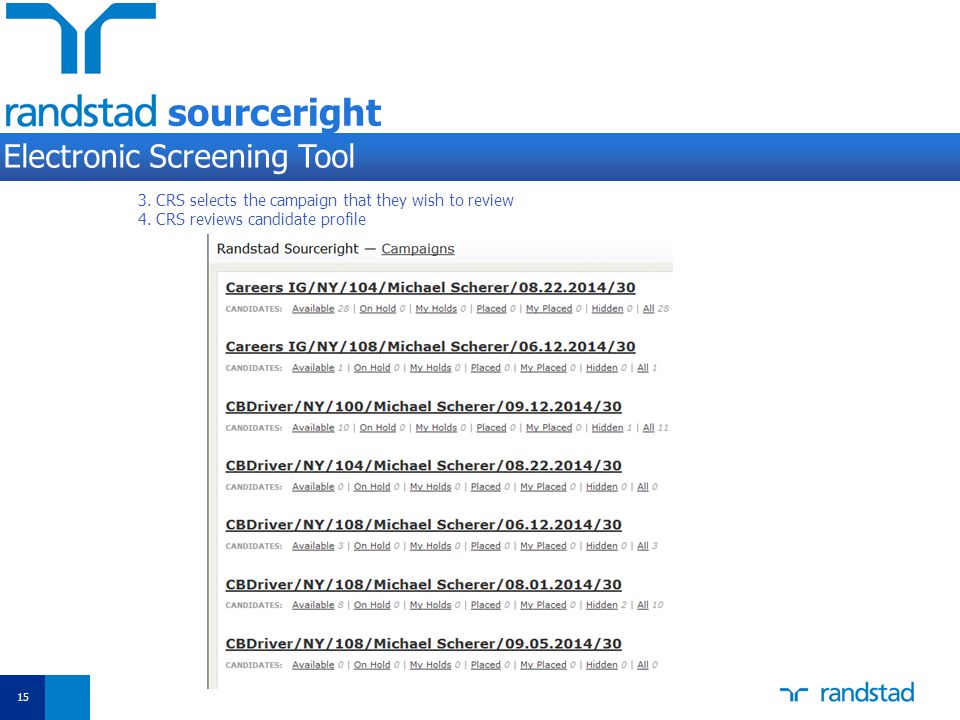
Task: View All 11 candidates for CBDriver/NY/100
Action: 648,428
